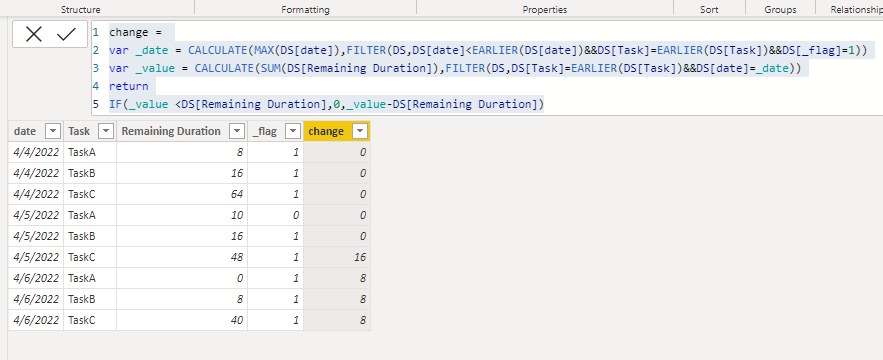Image resolution: width=883 pixels, height=360 pixels.
Task: Select the Remaining Duration column header
Action: pyautogui.click(x=182, y=131)
